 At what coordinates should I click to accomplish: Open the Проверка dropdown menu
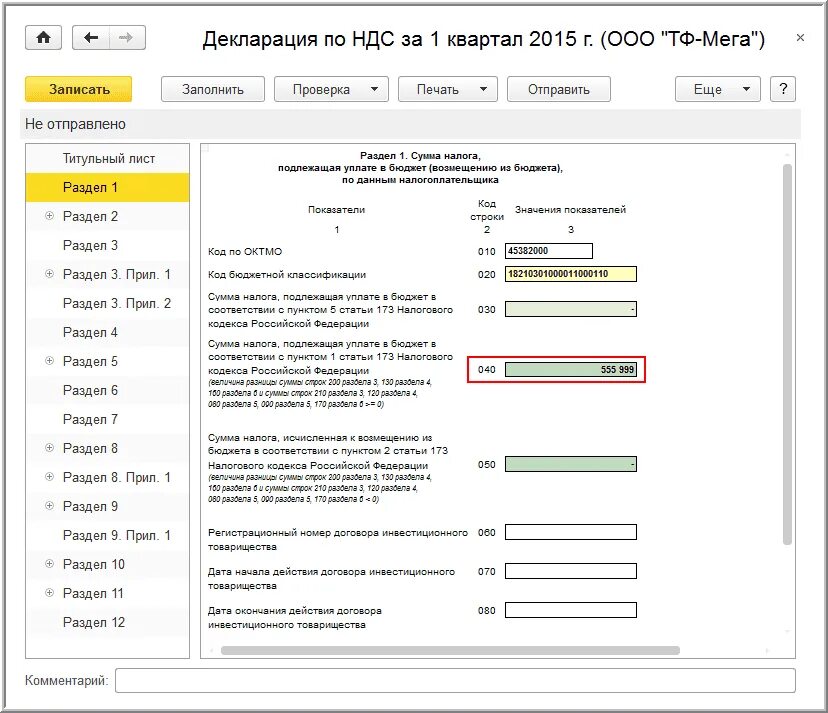[x=331, y=89]
